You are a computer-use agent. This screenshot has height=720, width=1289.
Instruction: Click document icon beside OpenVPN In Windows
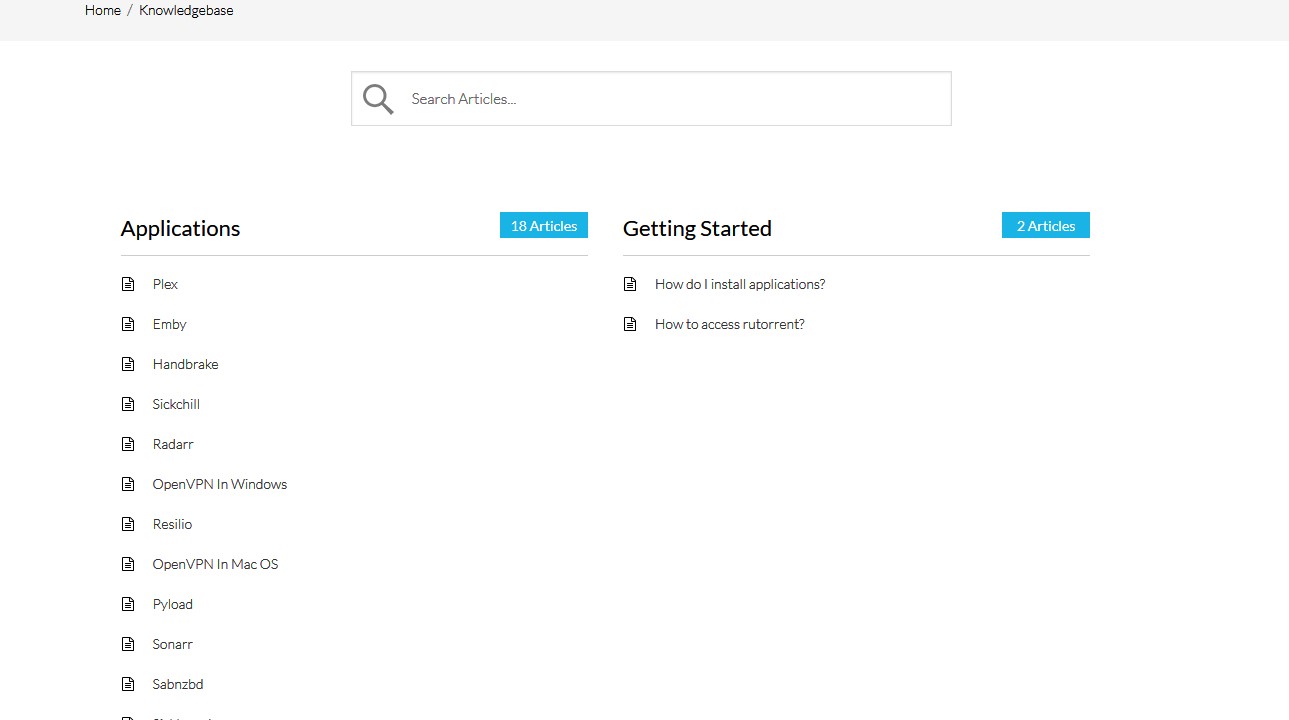coord(128,484)
